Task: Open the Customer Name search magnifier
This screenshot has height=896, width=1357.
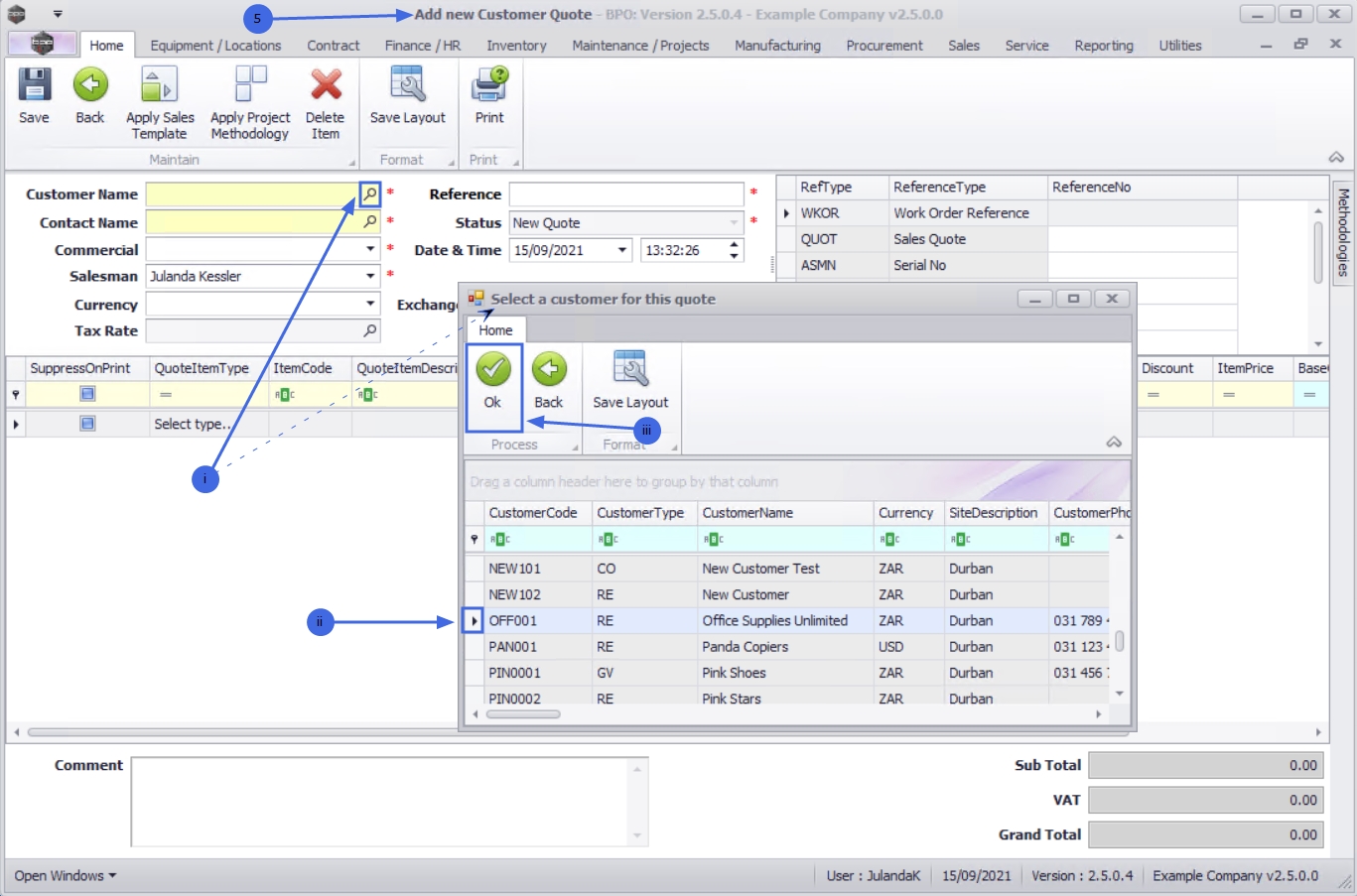Action: click(370, 193)
